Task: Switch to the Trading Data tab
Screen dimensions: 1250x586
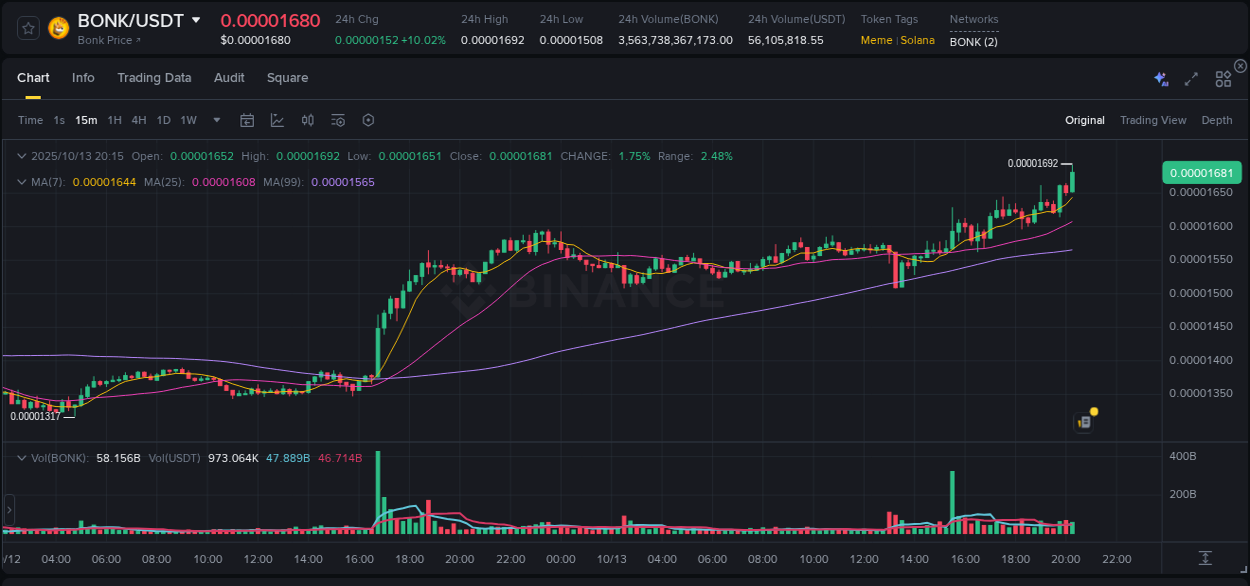Action: click(154, 77)
